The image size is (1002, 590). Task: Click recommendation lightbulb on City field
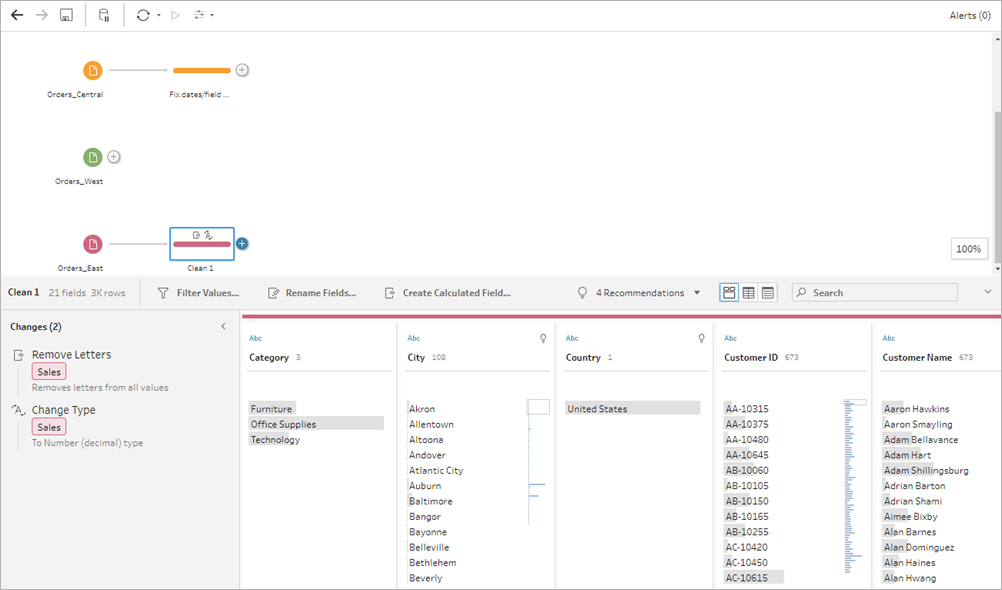tap(543, 338)
